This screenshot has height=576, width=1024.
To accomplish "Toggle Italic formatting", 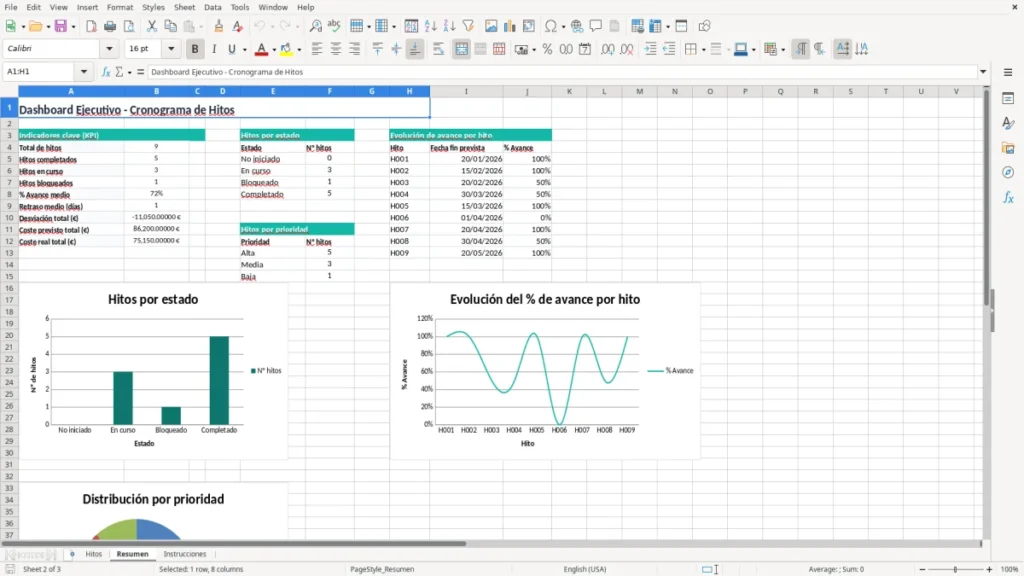I will 214,49.
